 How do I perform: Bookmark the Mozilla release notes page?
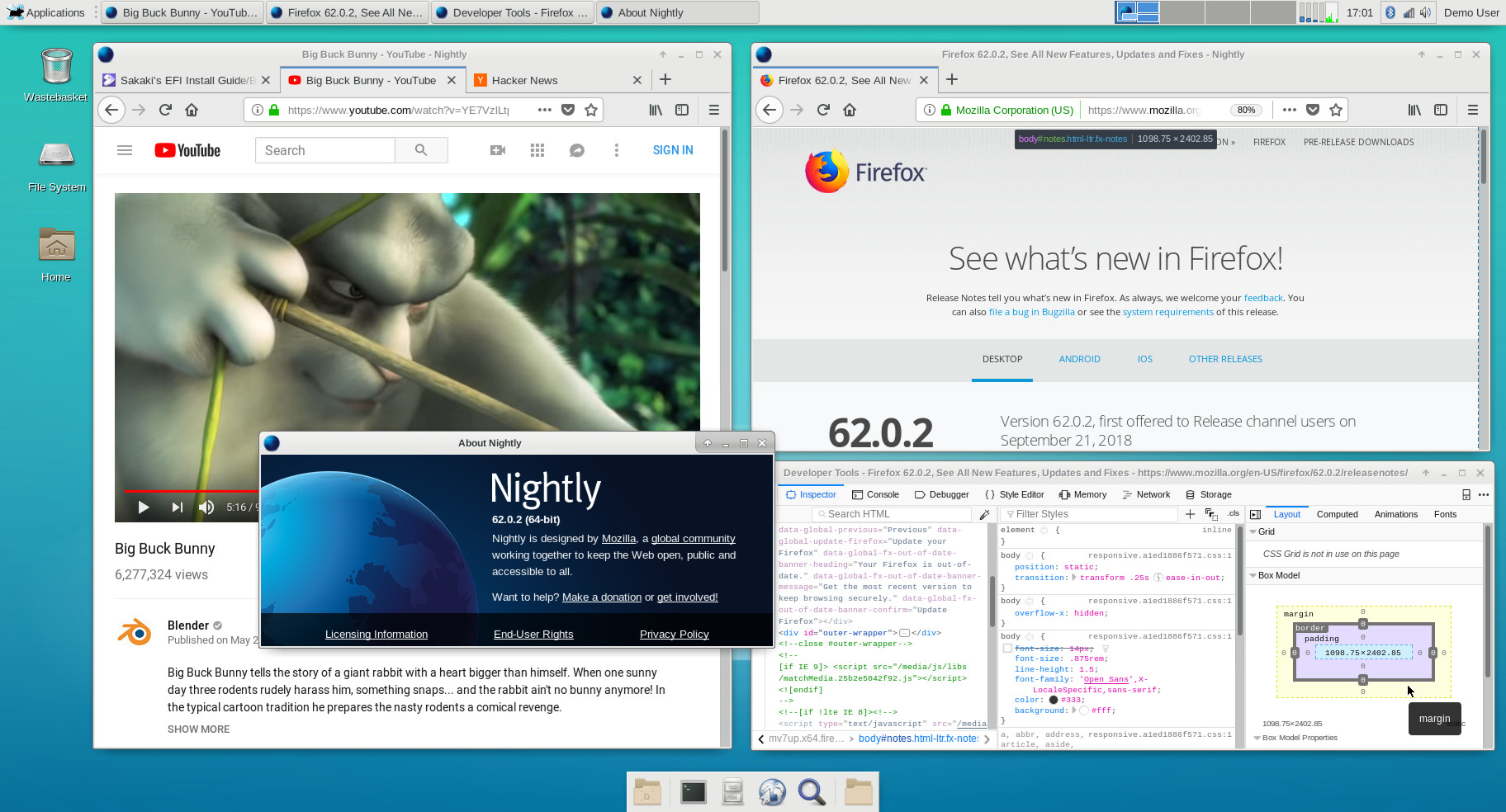click(x=1336, y=110)
